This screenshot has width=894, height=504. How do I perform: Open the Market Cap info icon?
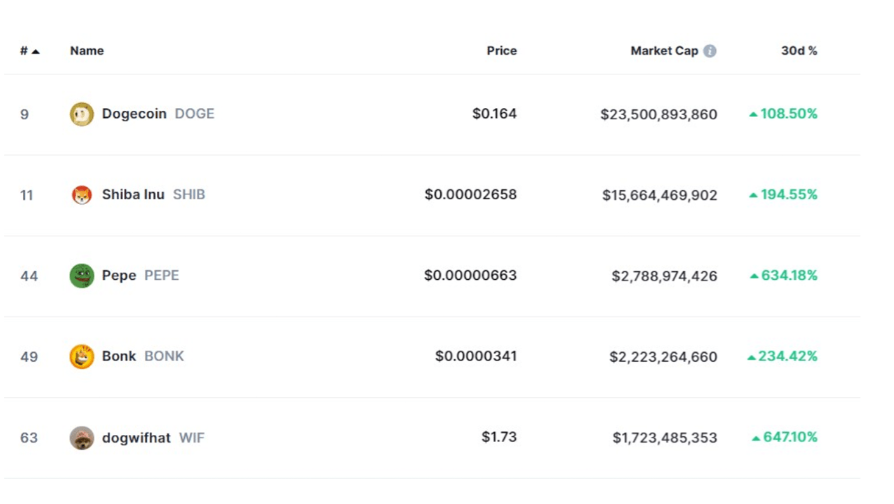click(x=710, y=51)
